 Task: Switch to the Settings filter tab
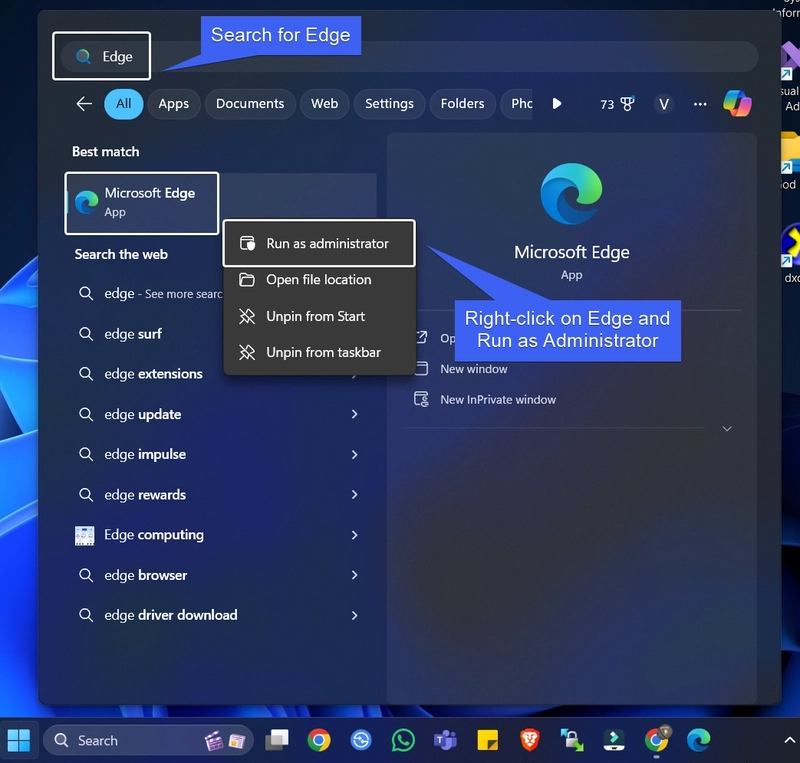point(389,104)
